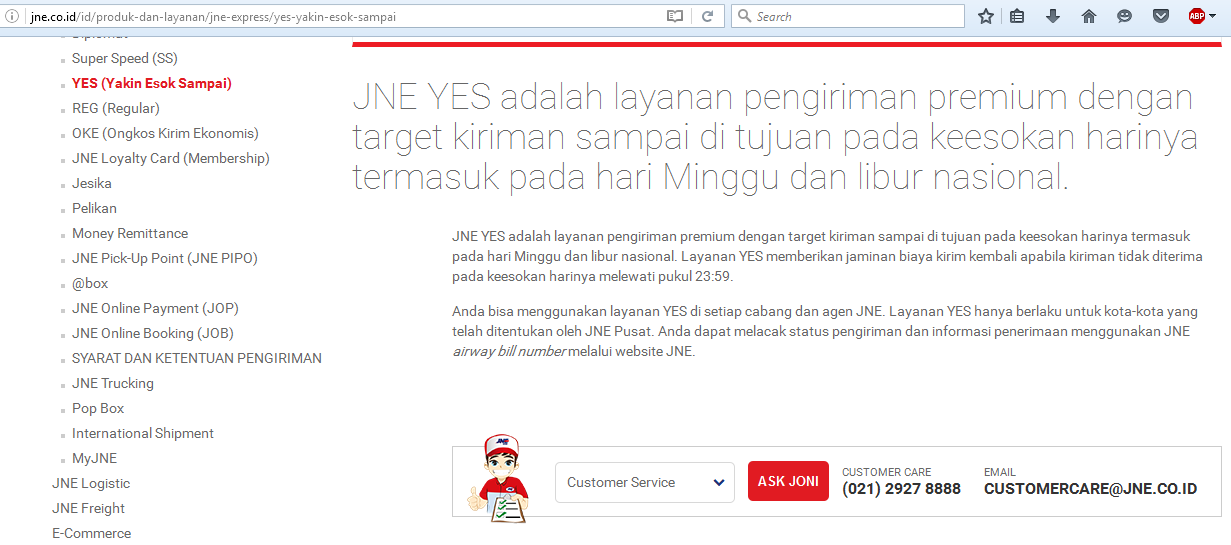Open Pop Box sidebar link
This screenshot has width=1231, height=545.
[98, 408]
